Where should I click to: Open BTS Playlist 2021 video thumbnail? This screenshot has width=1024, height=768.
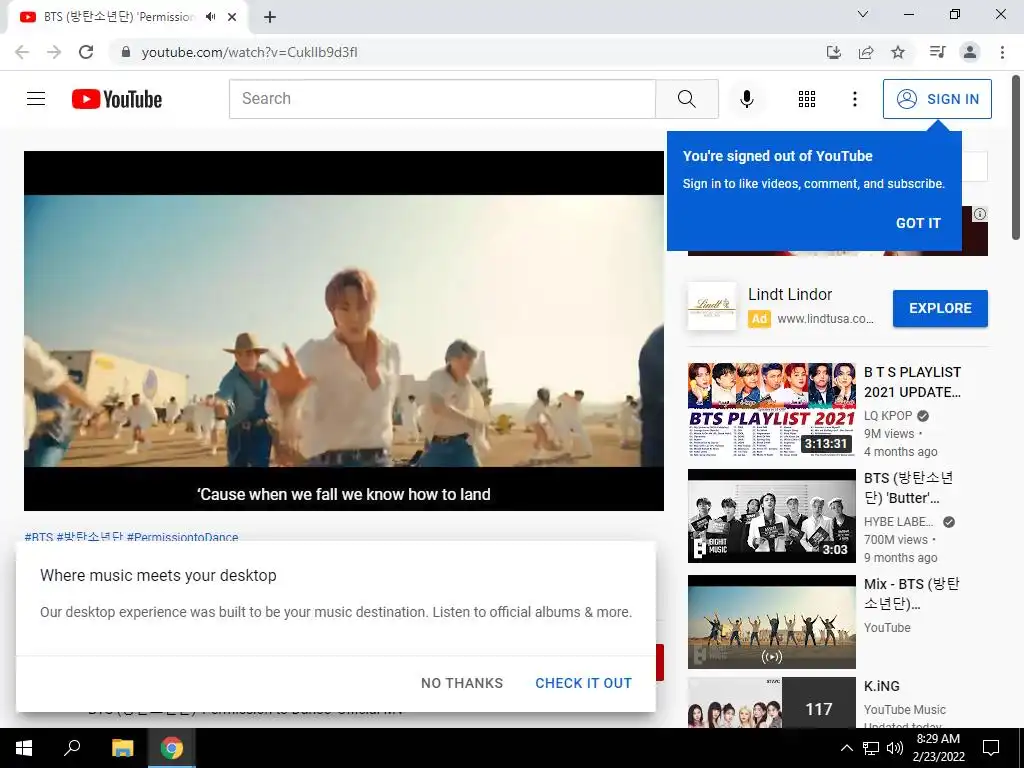click(x=771, y=409)
